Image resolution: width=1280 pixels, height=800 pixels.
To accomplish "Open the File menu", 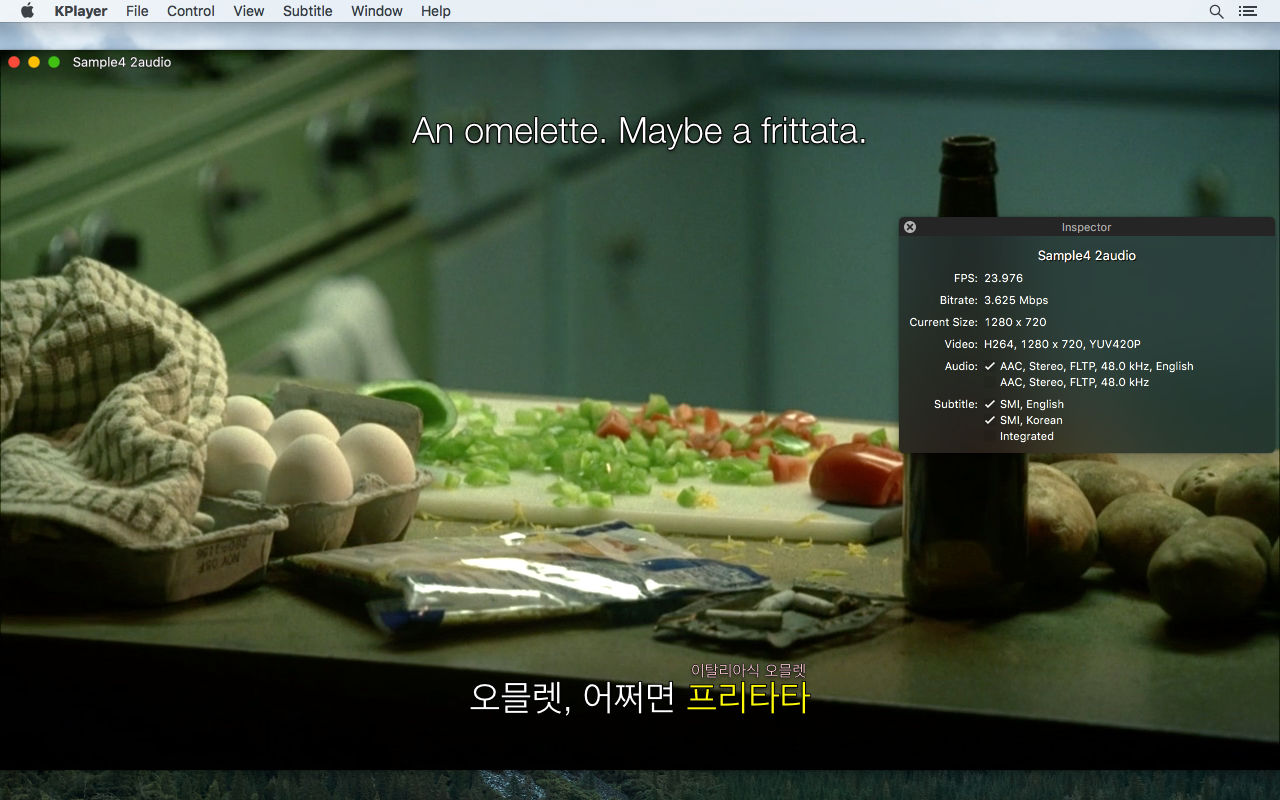I will [x=137, y=11].
